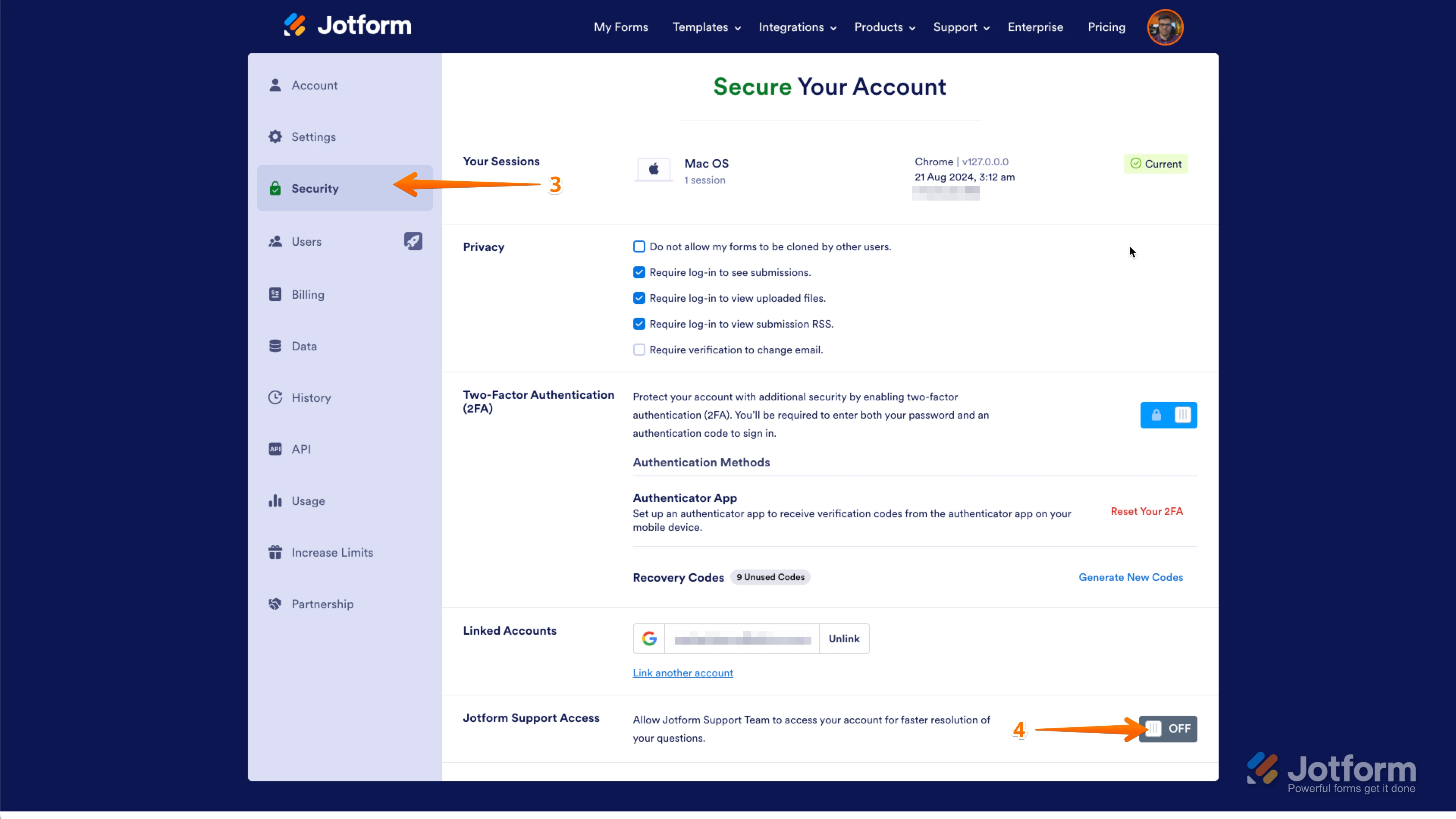Screen dimensions: 1456x819
Task: Enable 'Do not allow my forms to be cloned'
Action: coord(639,246)
